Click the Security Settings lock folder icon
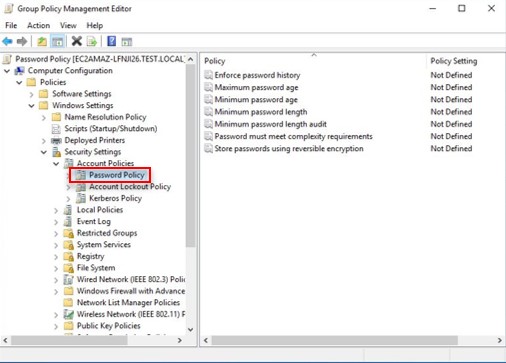Screen dimensions: 506x363 [56, 152]
